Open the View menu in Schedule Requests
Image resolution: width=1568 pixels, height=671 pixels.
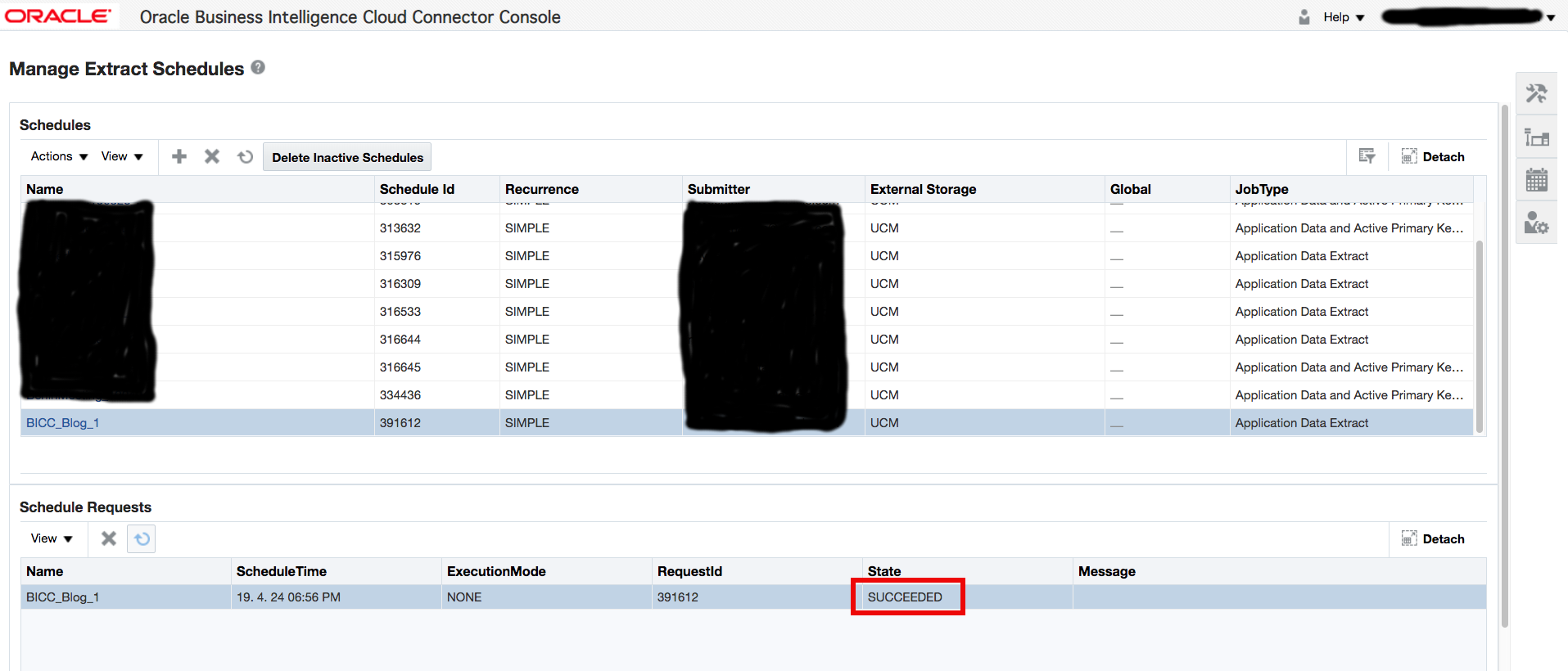point(52,538)
